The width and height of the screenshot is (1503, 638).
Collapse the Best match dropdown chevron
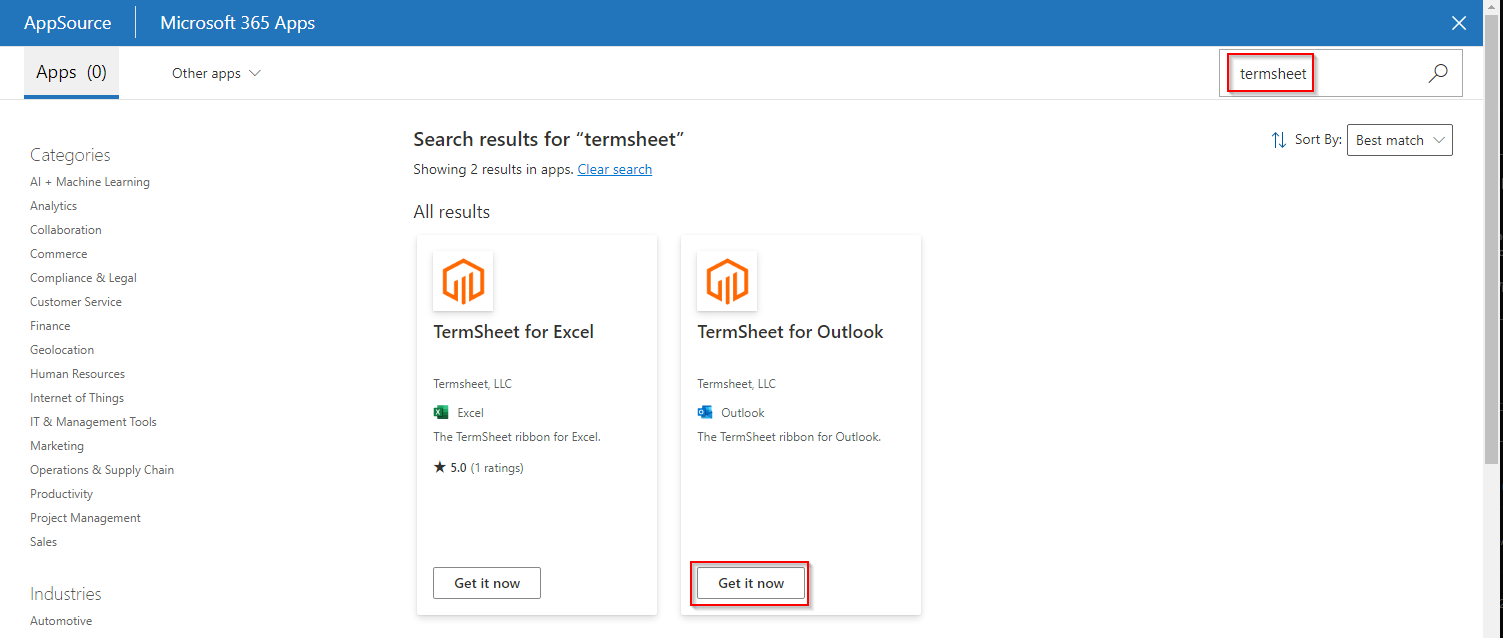pyautogui.click(x=1437, y=140)
